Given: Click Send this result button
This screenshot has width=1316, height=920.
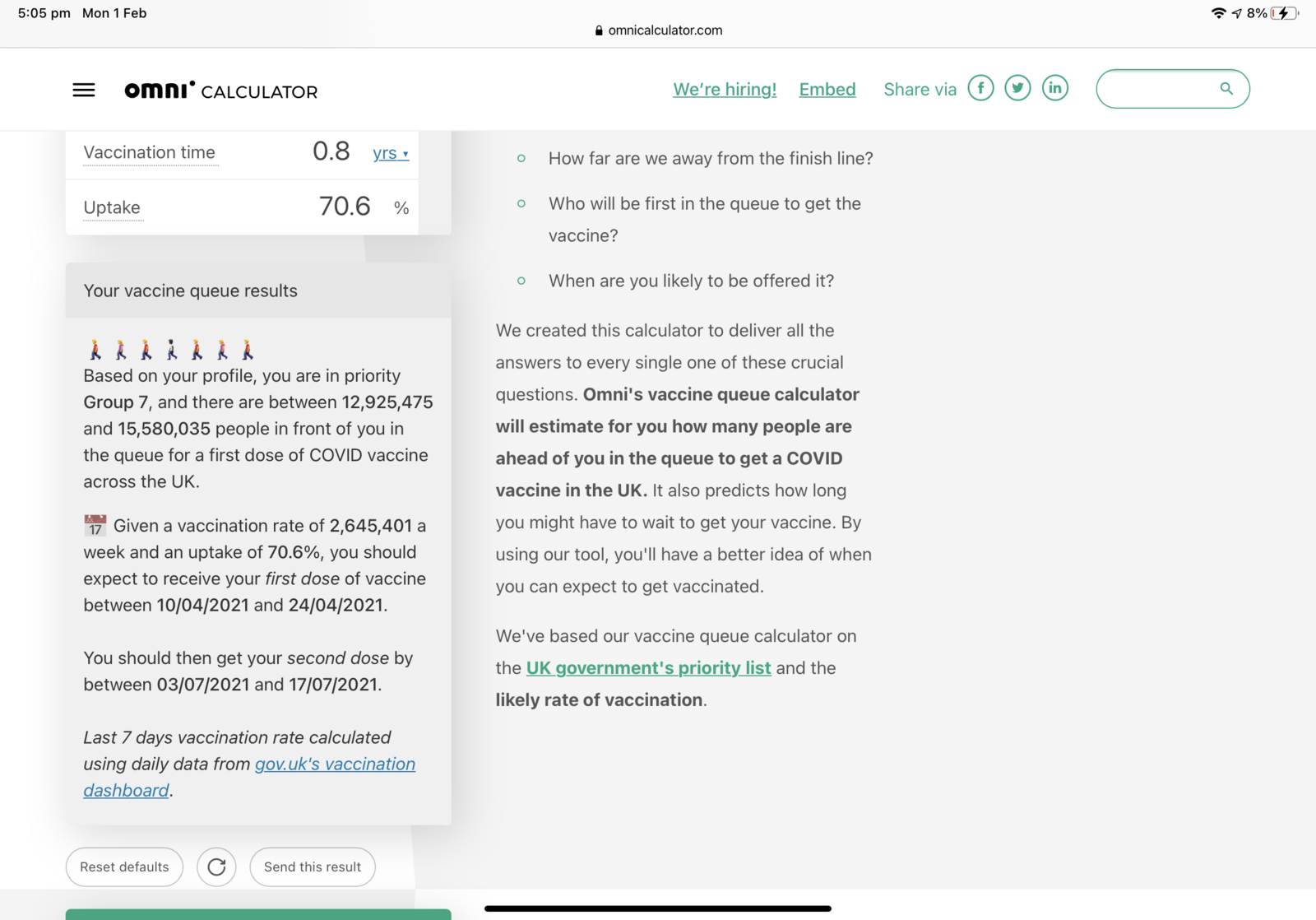Looking at the screenshot, I should 313,867.
